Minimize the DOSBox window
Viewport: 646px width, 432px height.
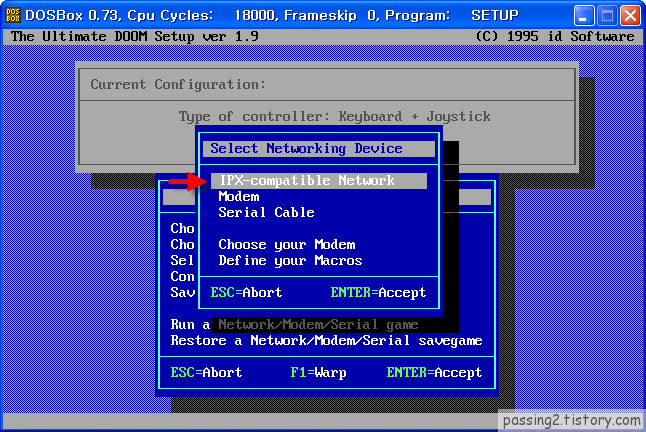[x=584, y=16]
